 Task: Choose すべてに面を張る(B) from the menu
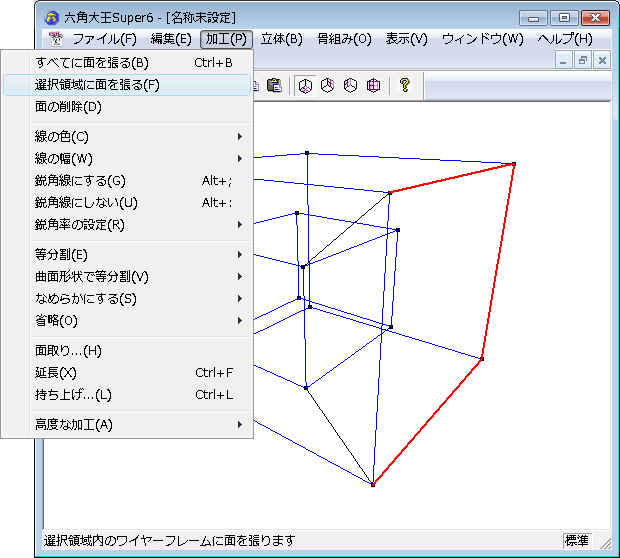pos(127,63)
